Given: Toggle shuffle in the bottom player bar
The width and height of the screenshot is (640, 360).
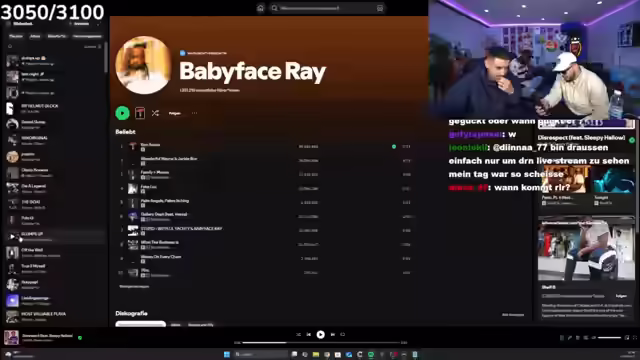Looking at the screenshot, I should [298, 334].
